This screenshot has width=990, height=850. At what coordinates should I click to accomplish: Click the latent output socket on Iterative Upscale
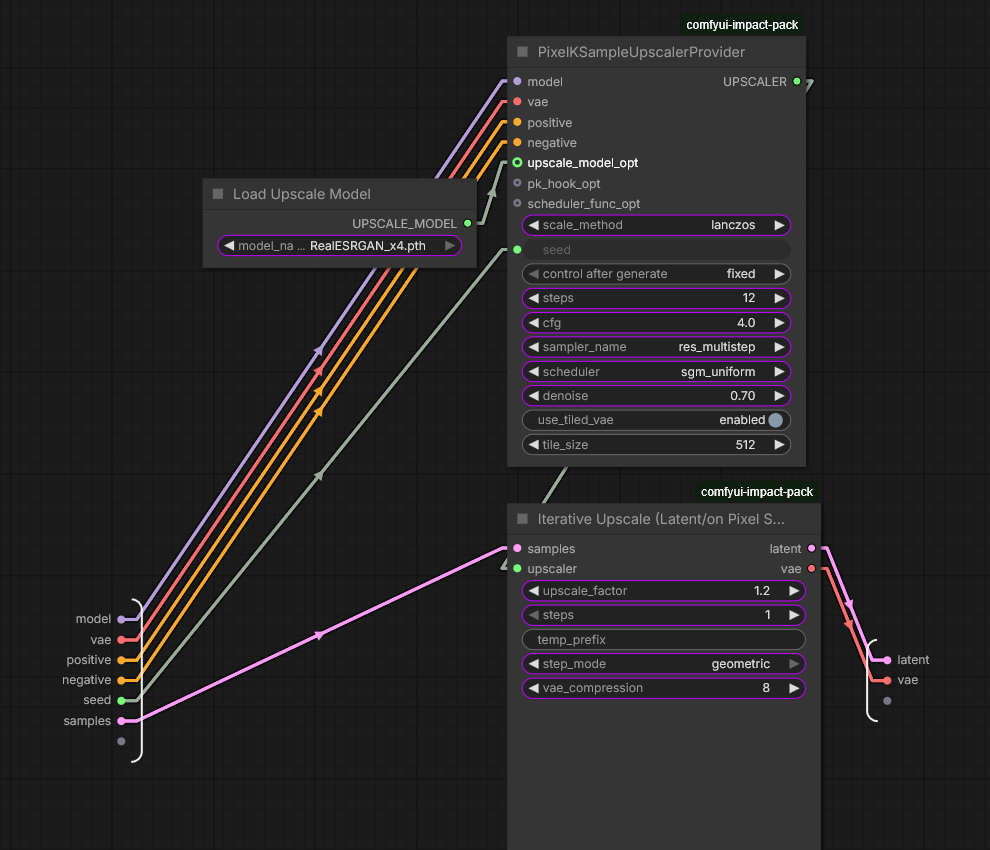click(811, 548)
